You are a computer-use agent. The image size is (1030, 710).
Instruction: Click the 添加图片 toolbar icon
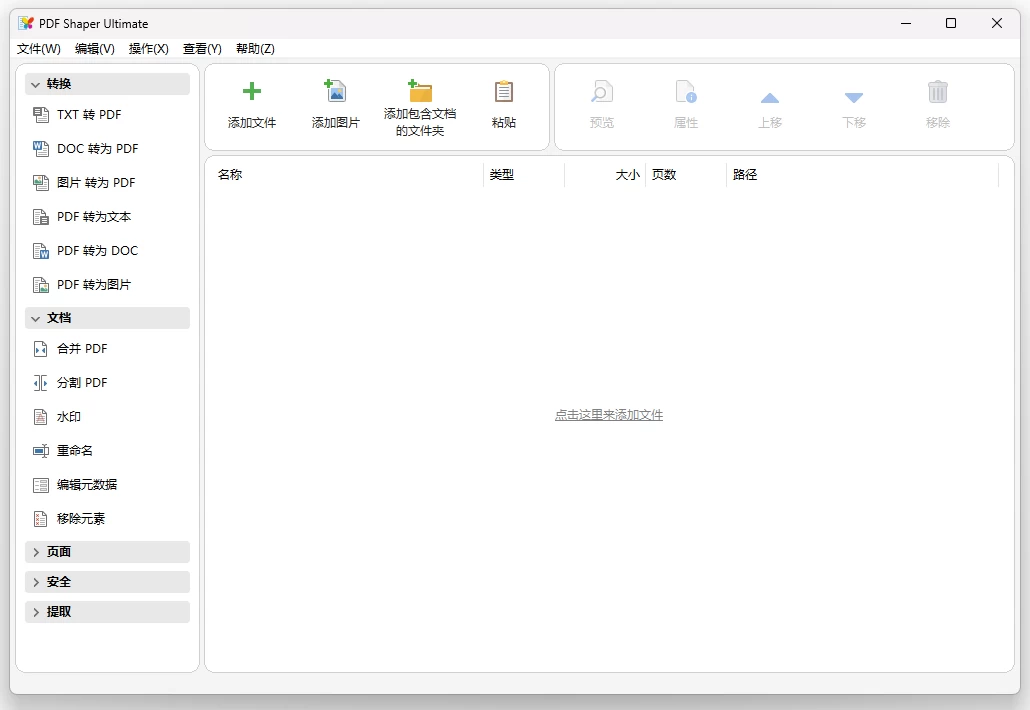coord(335,105)
